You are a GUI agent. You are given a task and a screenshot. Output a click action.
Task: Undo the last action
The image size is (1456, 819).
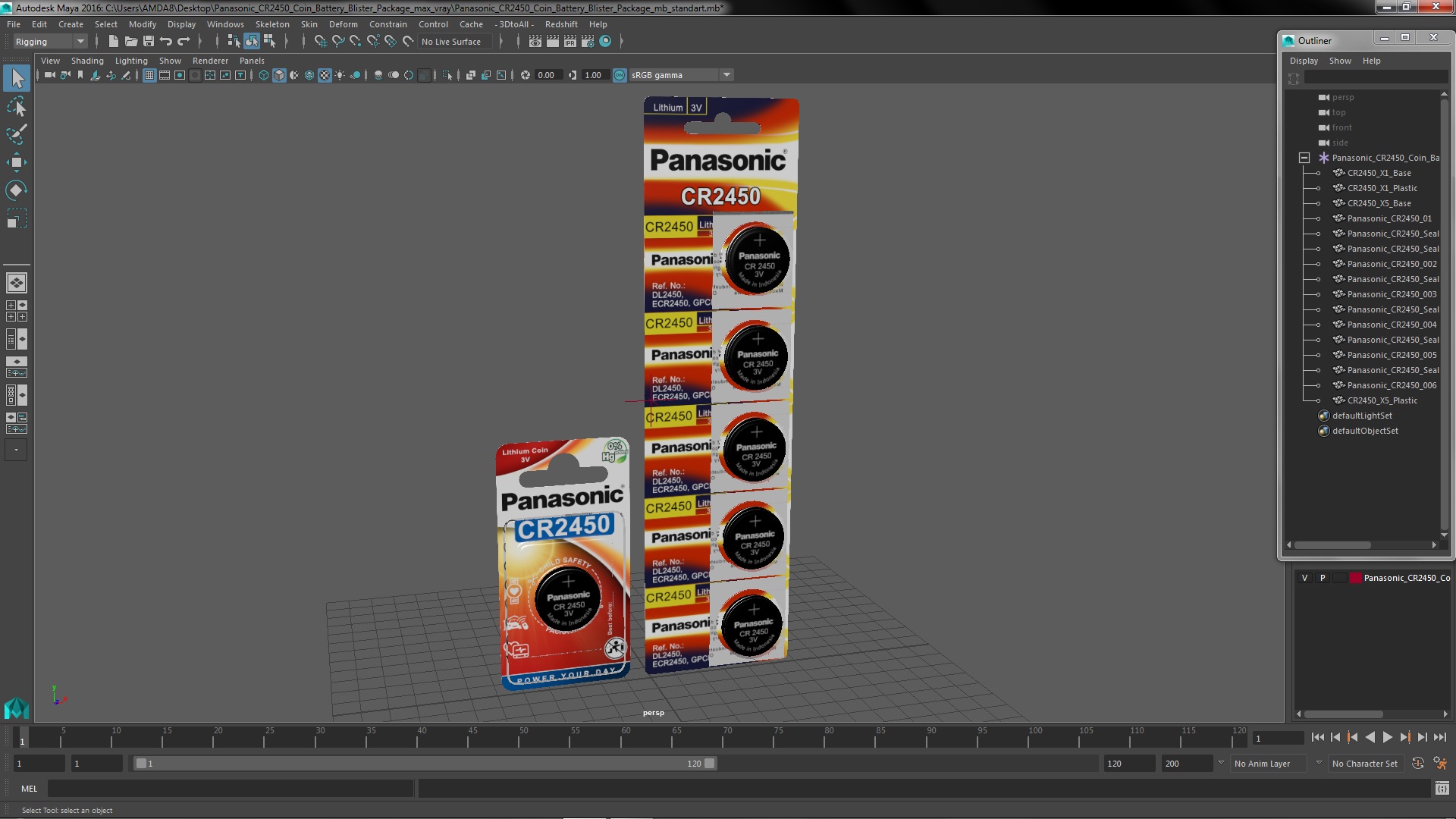[166, 42]
